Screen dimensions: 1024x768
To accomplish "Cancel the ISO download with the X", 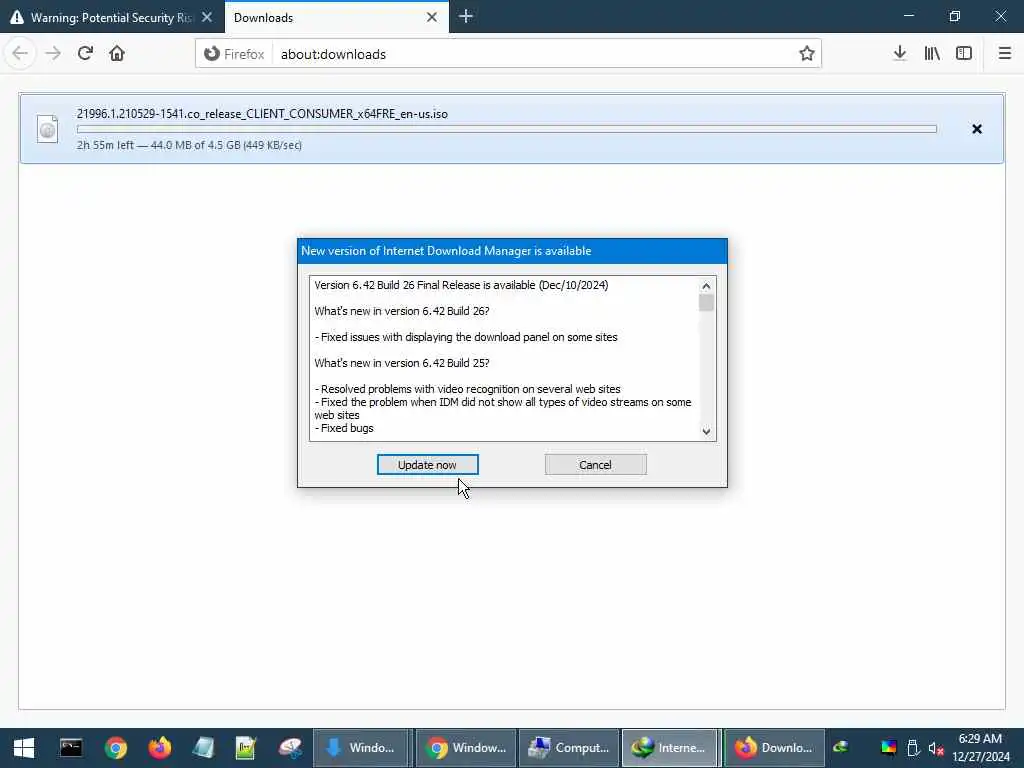I will click(x=976, y=129).
